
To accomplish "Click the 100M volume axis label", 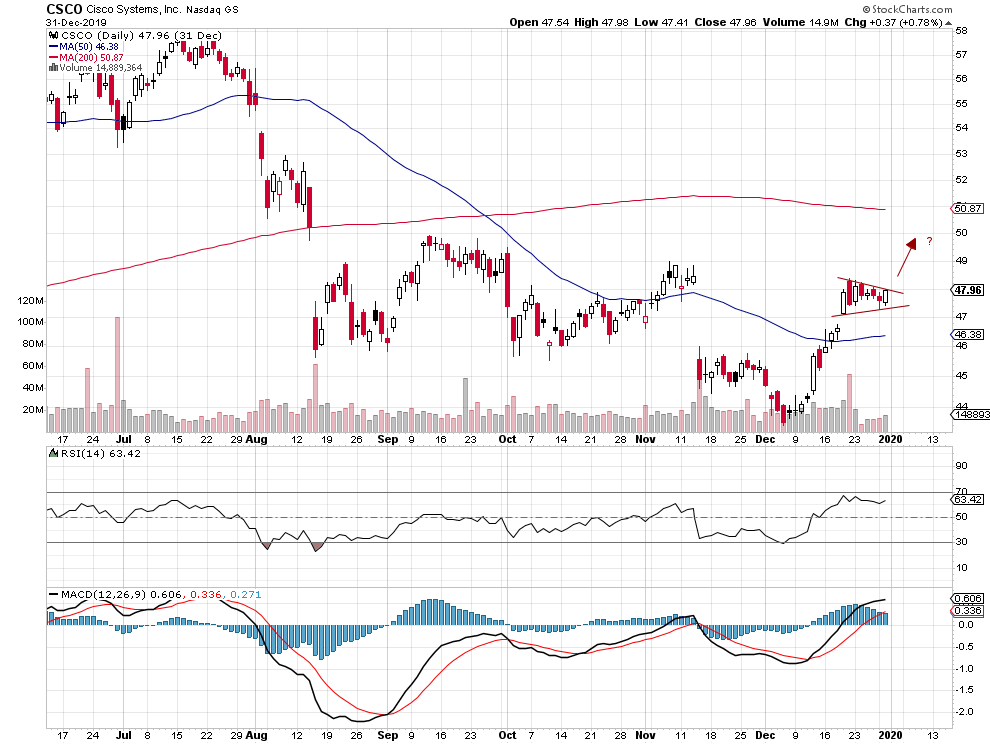I will pos(31,321).
